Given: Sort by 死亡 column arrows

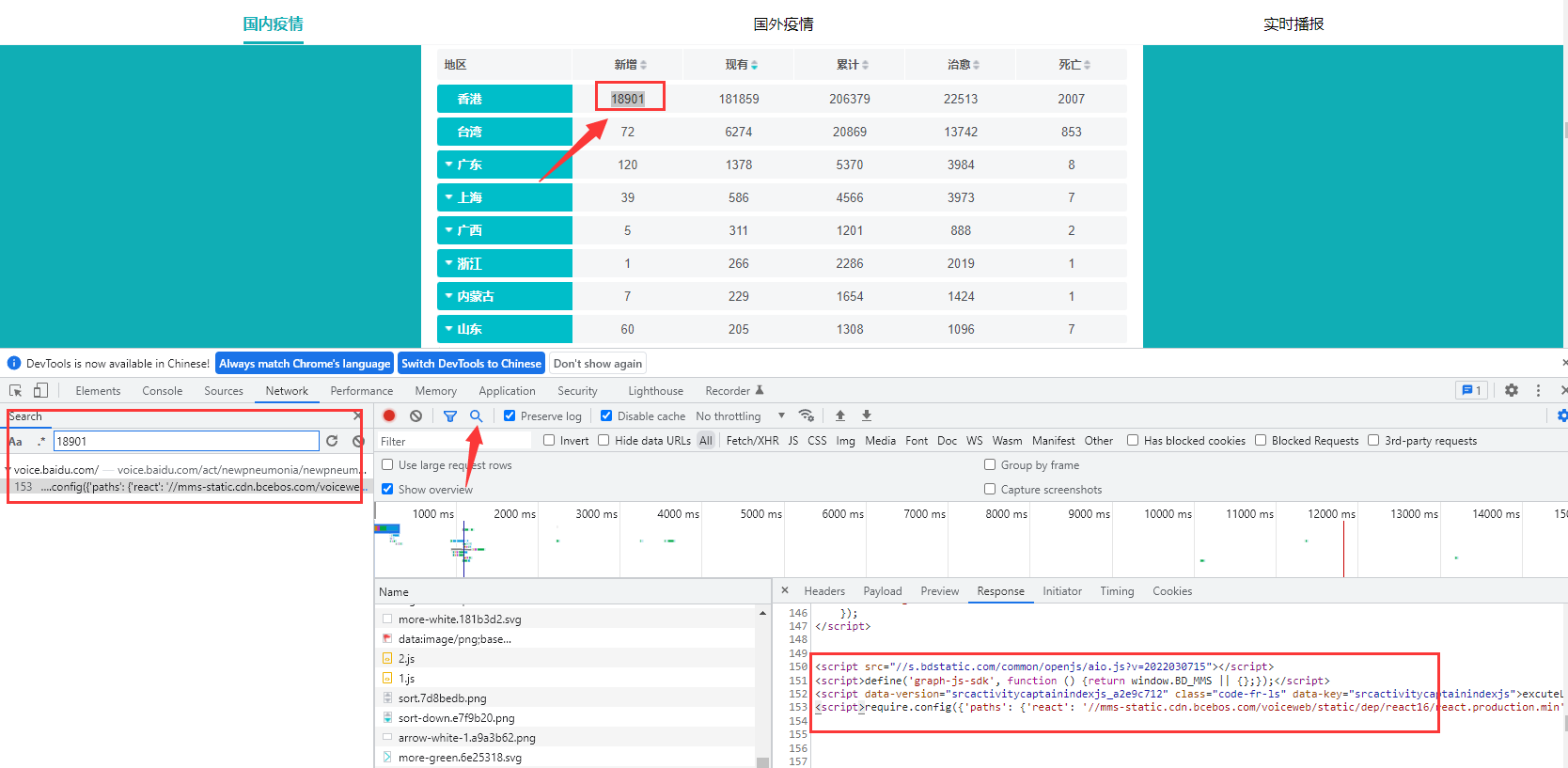Looking at the screenshot, I should coord(1087,65).
